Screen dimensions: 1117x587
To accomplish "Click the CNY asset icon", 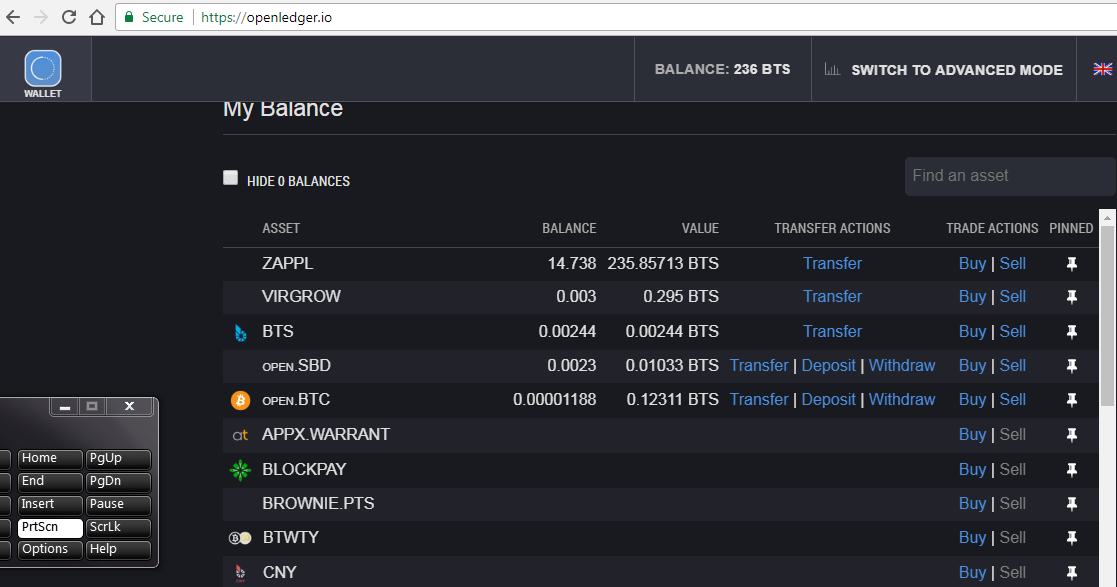I will tap(240, 573).
